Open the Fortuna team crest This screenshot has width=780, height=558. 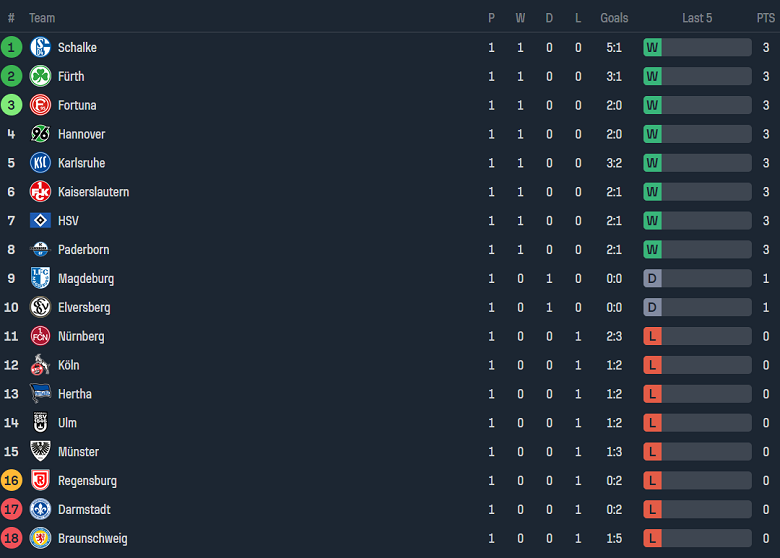pyautogui.click(x=40, y=105)
